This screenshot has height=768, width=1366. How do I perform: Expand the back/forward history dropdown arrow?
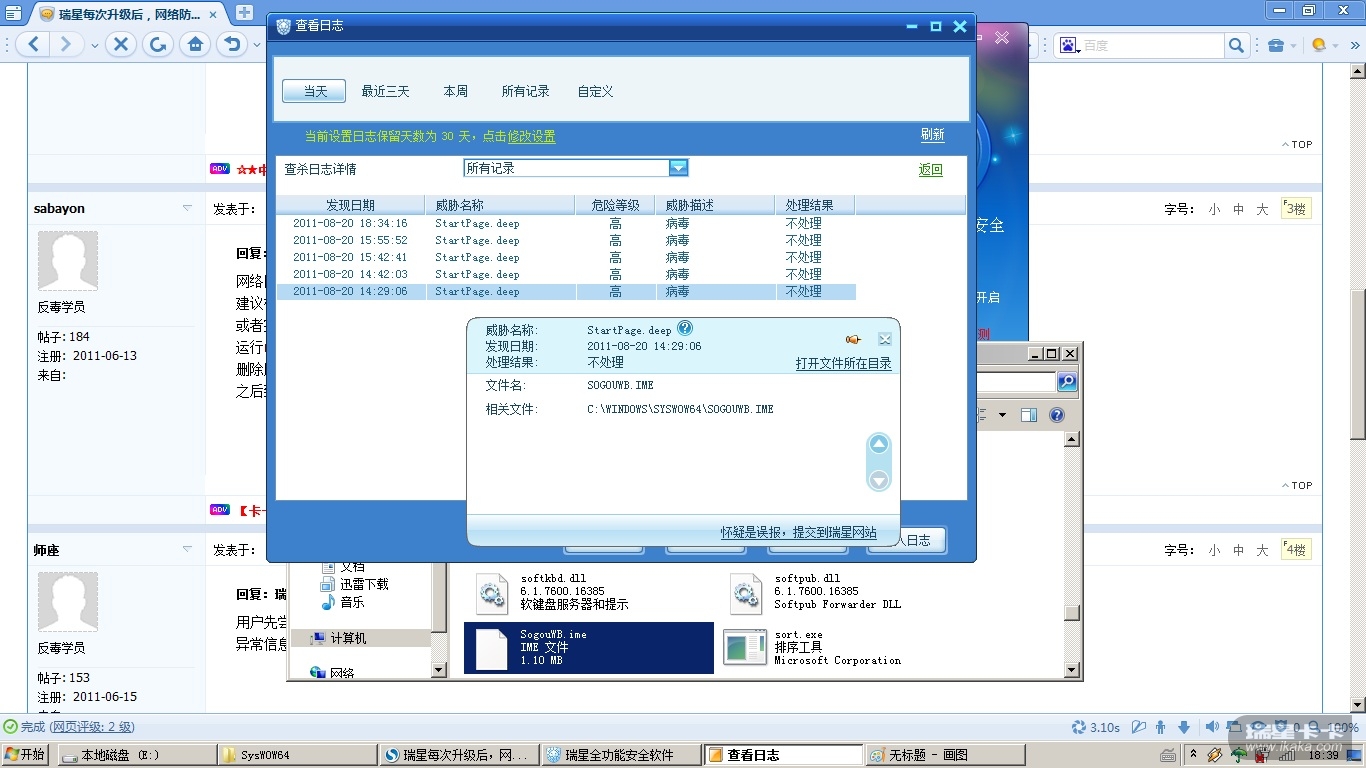tap(95, 45)
